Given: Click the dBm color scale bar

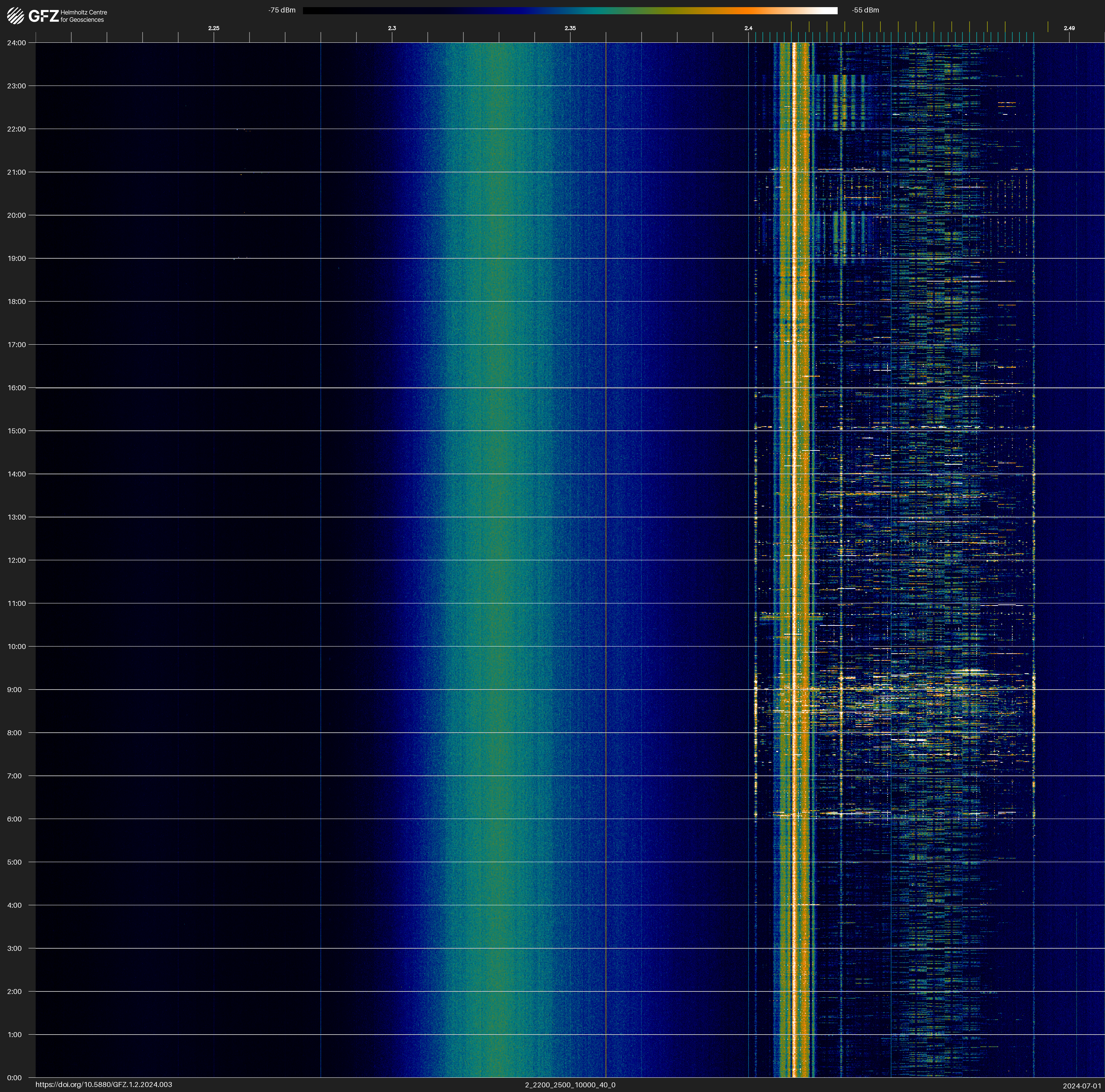Looking at the screenshot, I should point(570,10).
